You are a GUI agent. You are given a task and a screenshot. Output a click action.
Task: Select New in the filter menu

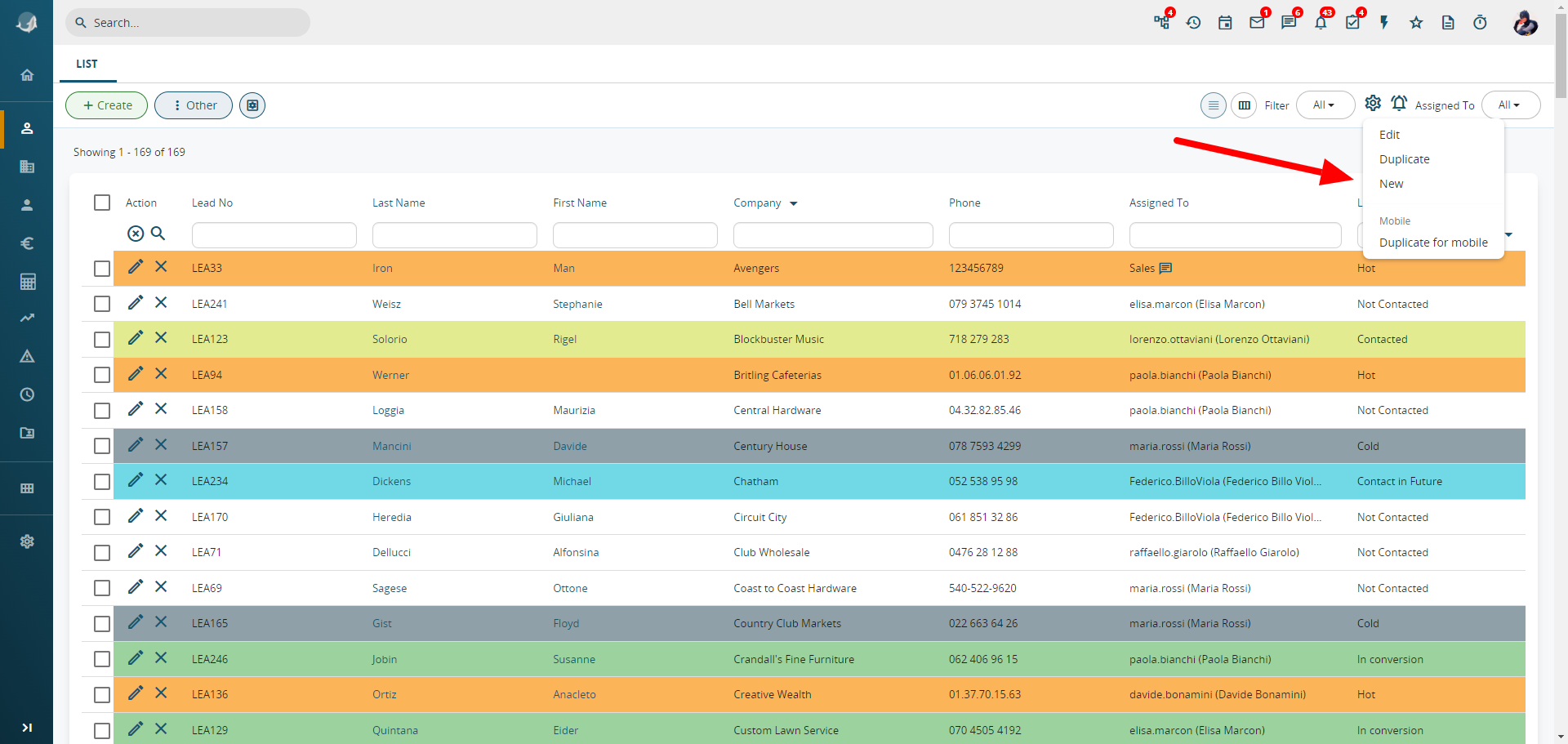pyautogui.click(x=1391, y=184)
